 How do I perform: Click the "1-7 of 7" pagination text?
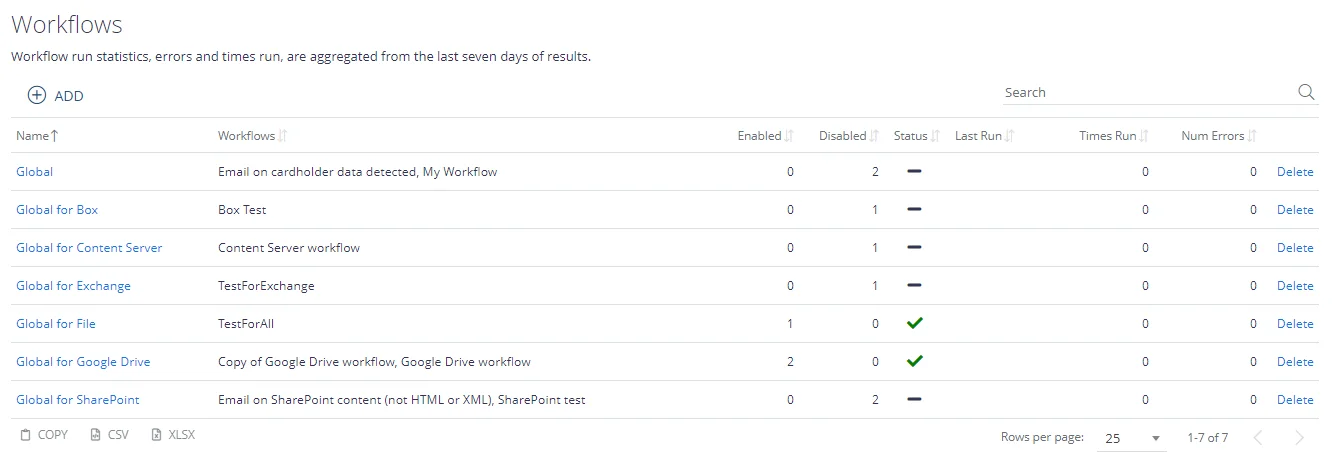[x=1208, y=438]
